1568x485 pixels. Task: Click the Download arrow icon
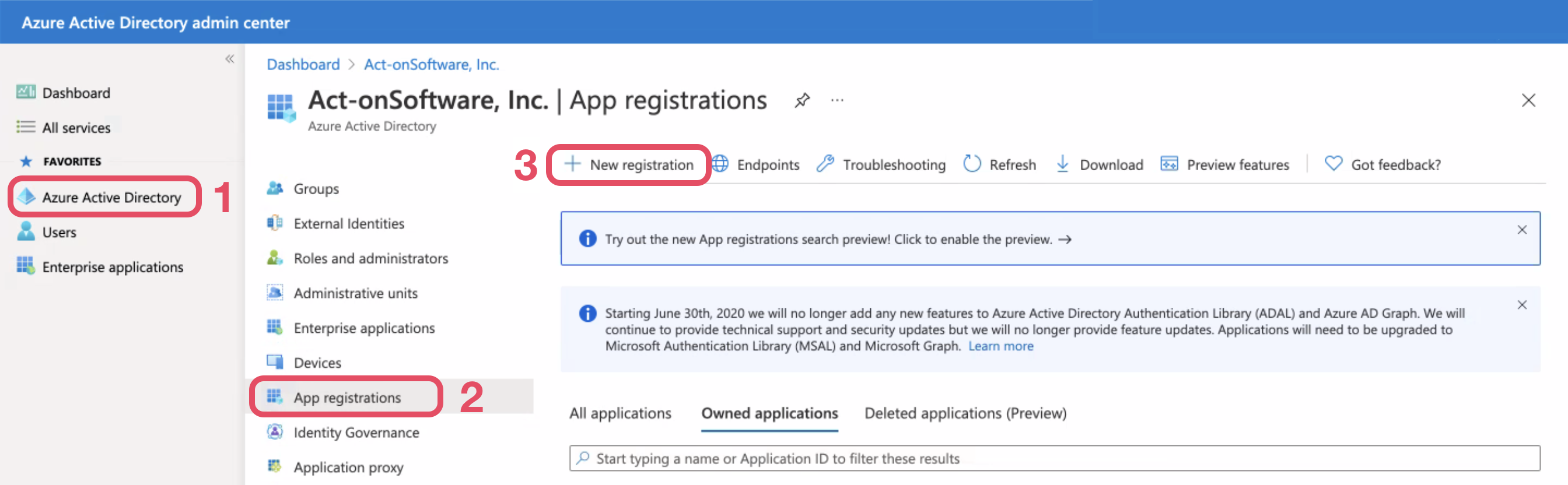click(1063, 164)
